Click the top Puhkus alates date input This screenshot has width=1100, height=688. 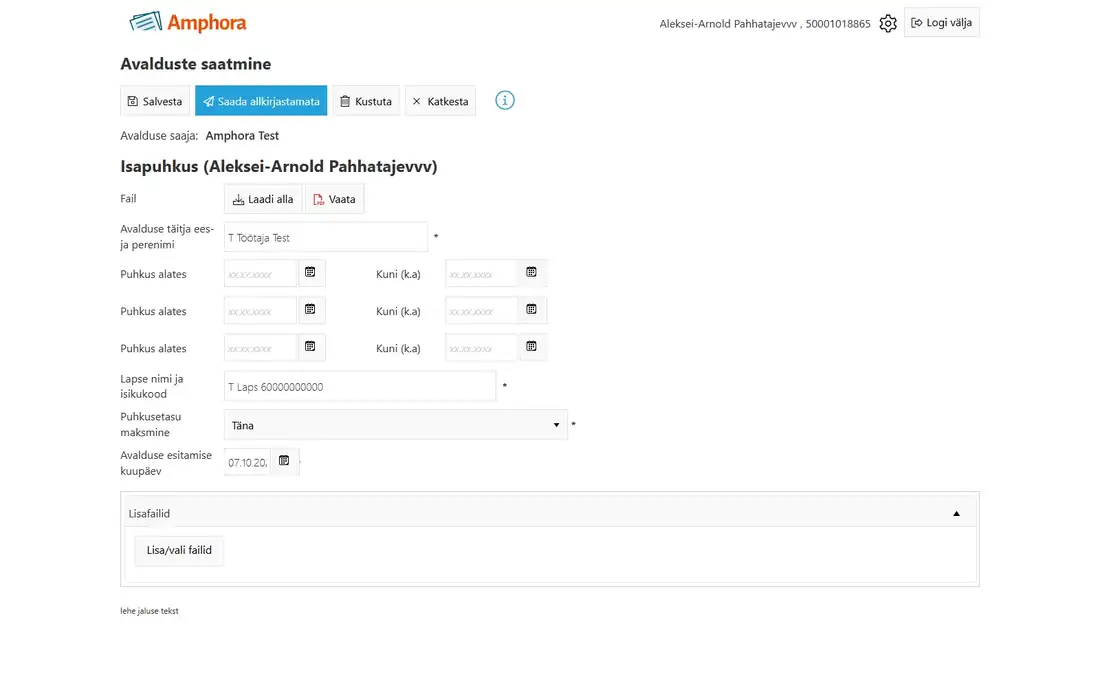tap(261, 274)
